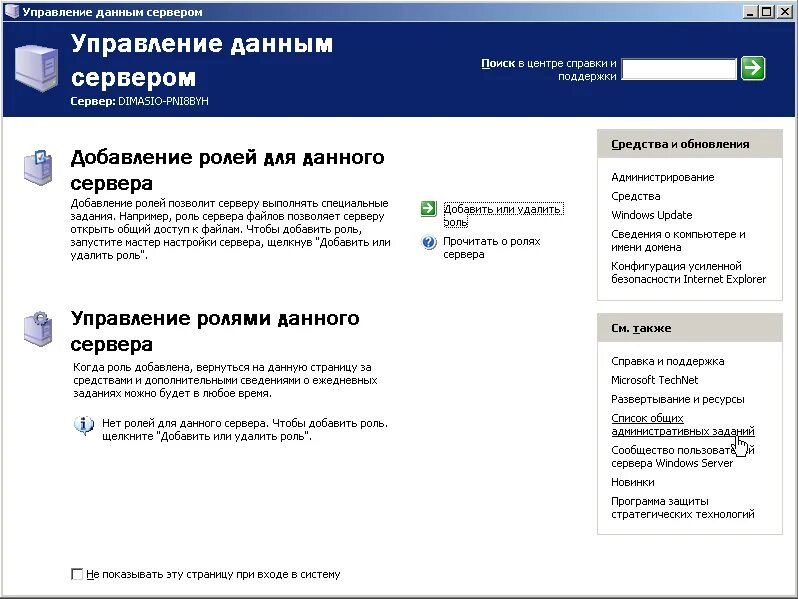Open 'Развертывание и ресурсы' link

coord(677,399)
